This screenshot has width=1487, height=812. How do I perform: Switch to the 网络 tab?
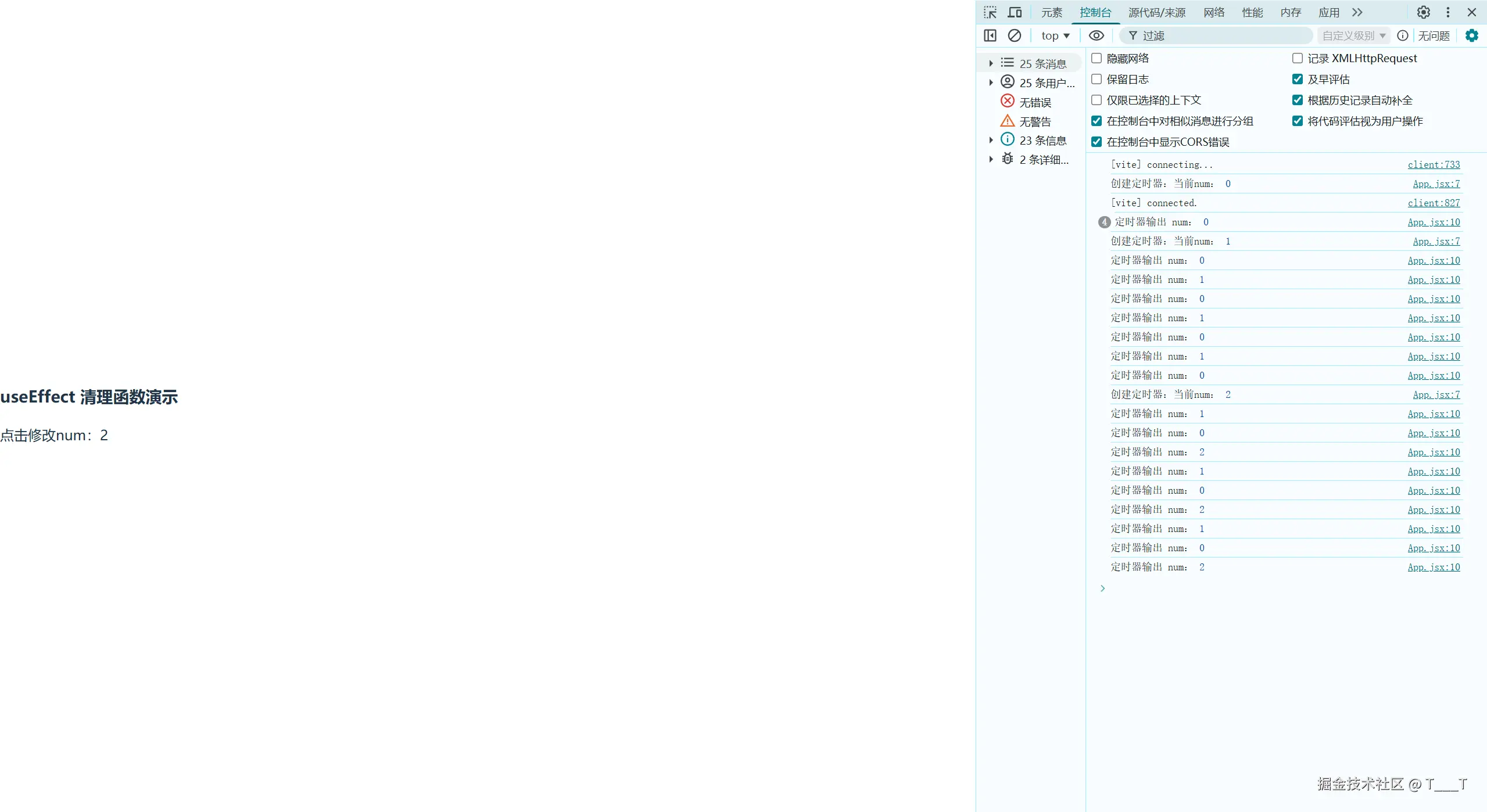[1213, 12]
